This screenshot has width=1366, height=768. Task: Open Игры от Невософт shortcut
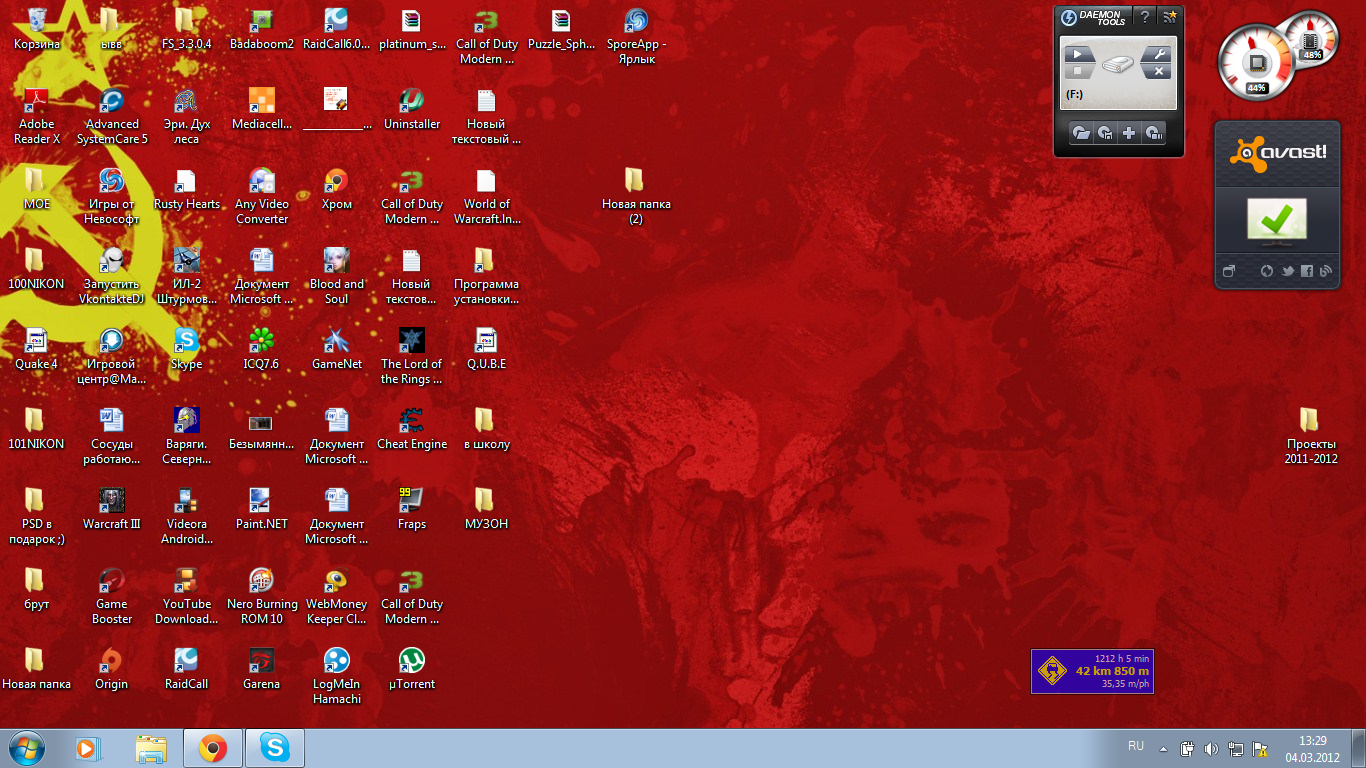point(112,195)
